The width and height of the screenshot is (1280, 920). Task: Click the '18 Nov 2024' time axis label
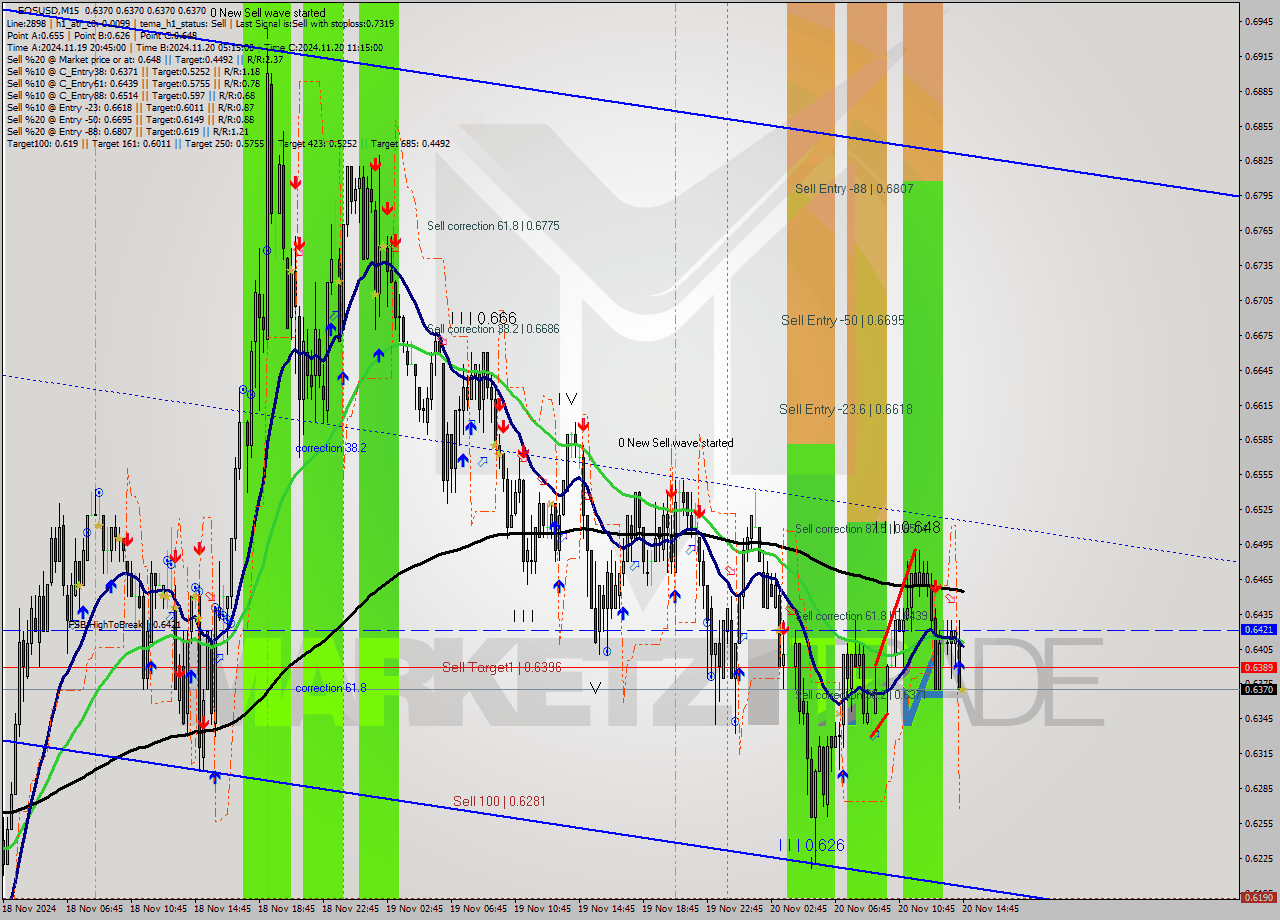click(28, 909)
